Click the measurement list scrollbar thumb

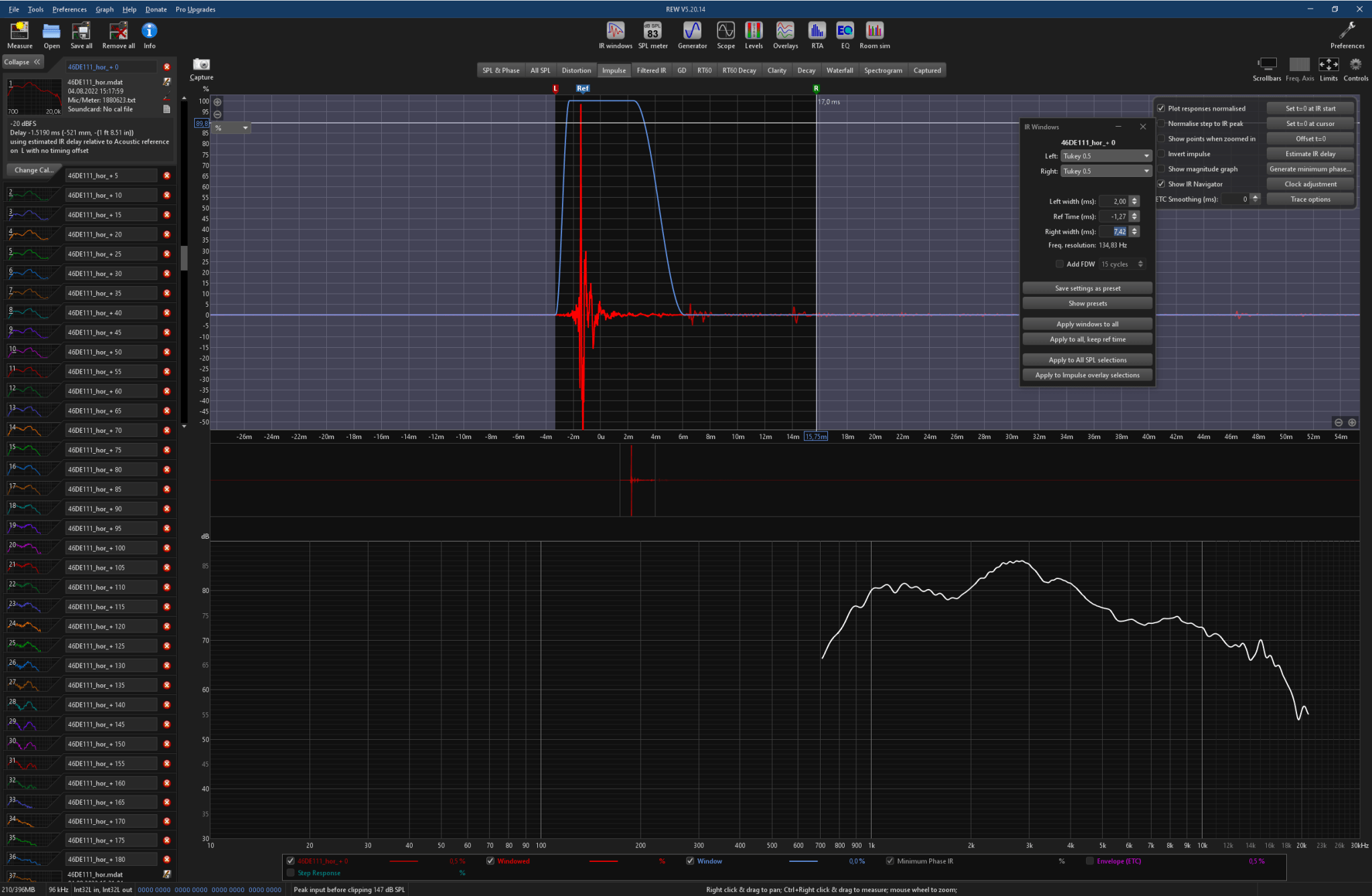(x=184, y=258)
